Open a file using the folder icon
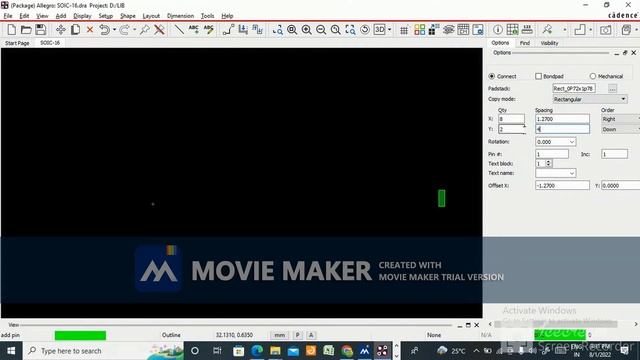Image resolution: width=640 pixels, height=360 pixels. tap(26, 30)
